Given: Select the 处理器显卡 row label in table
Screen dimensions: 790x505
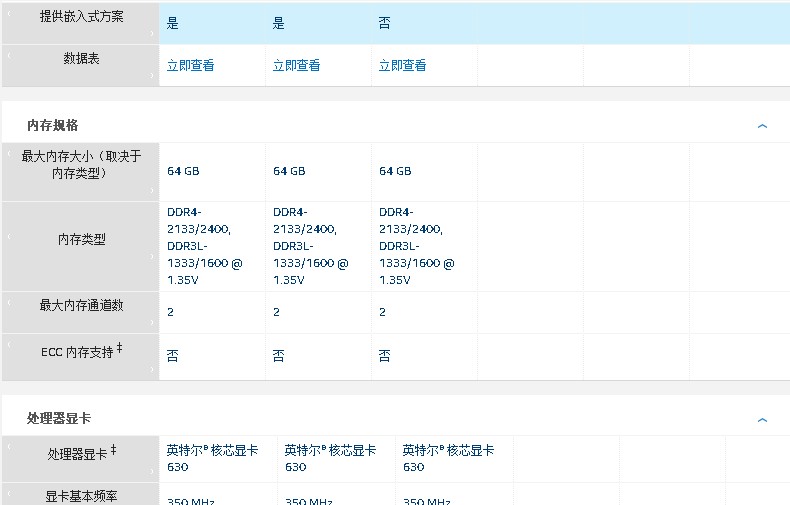Looking at the screenshot, I should 81,453.
